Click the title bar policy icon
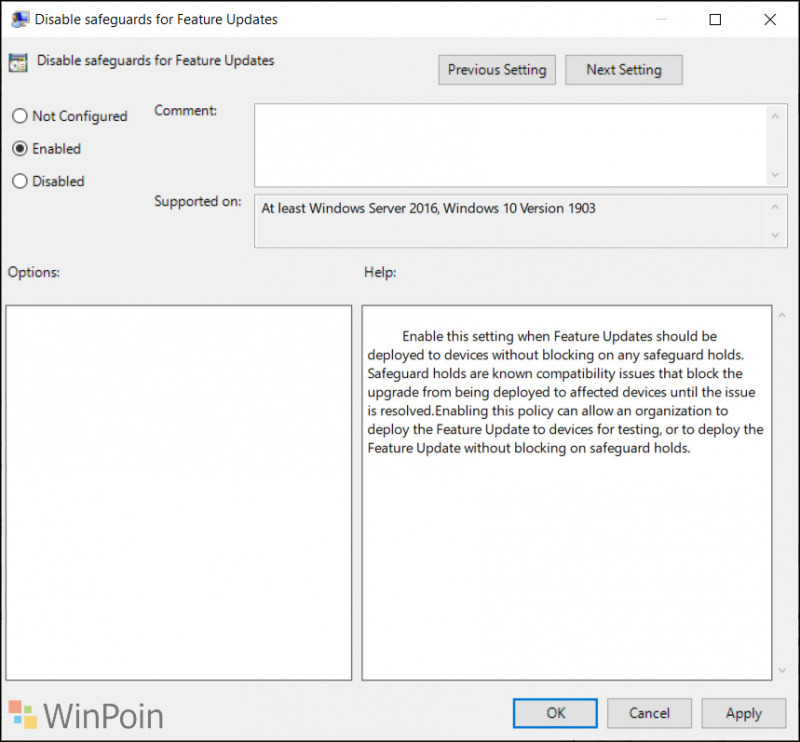Screen dimensions: 800x742 [19, 19]
